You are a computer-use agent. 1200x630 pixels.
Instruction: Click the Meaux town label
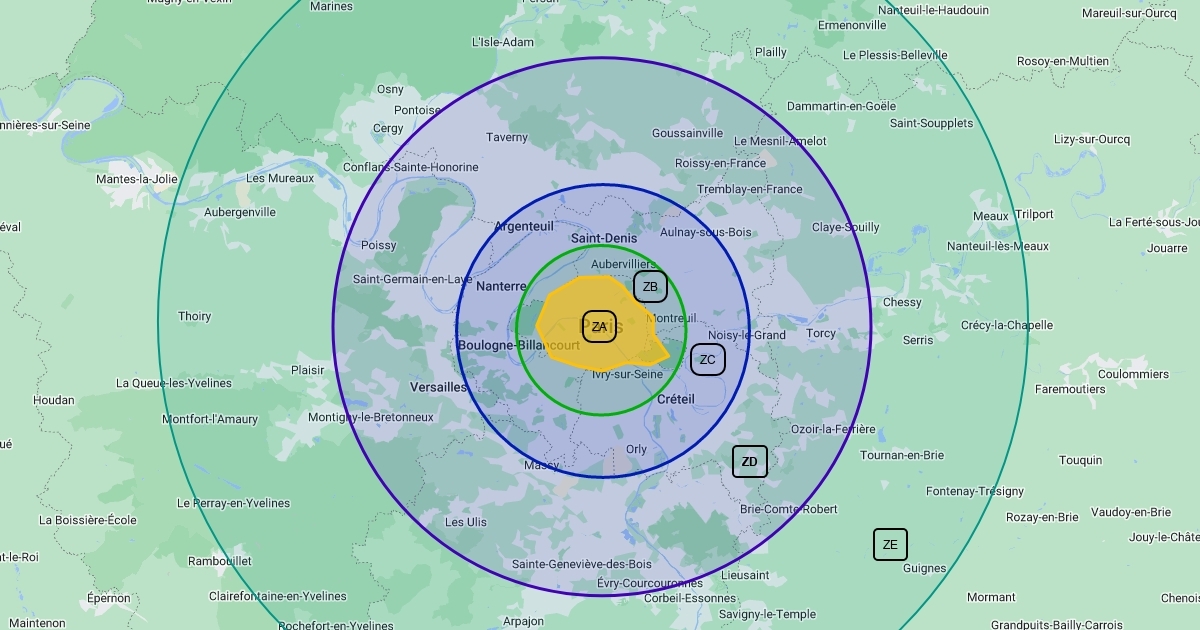point(990,216)
